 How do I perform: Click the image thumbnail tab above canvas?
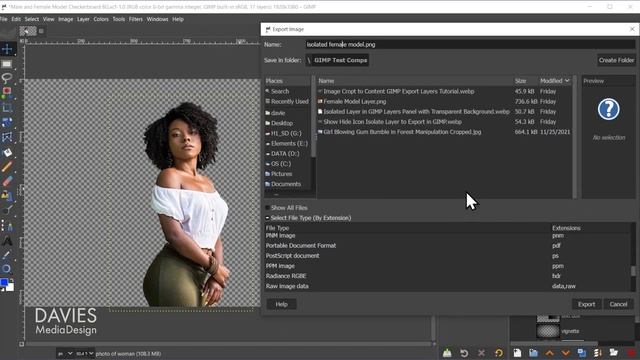click(x=28, y=31)
